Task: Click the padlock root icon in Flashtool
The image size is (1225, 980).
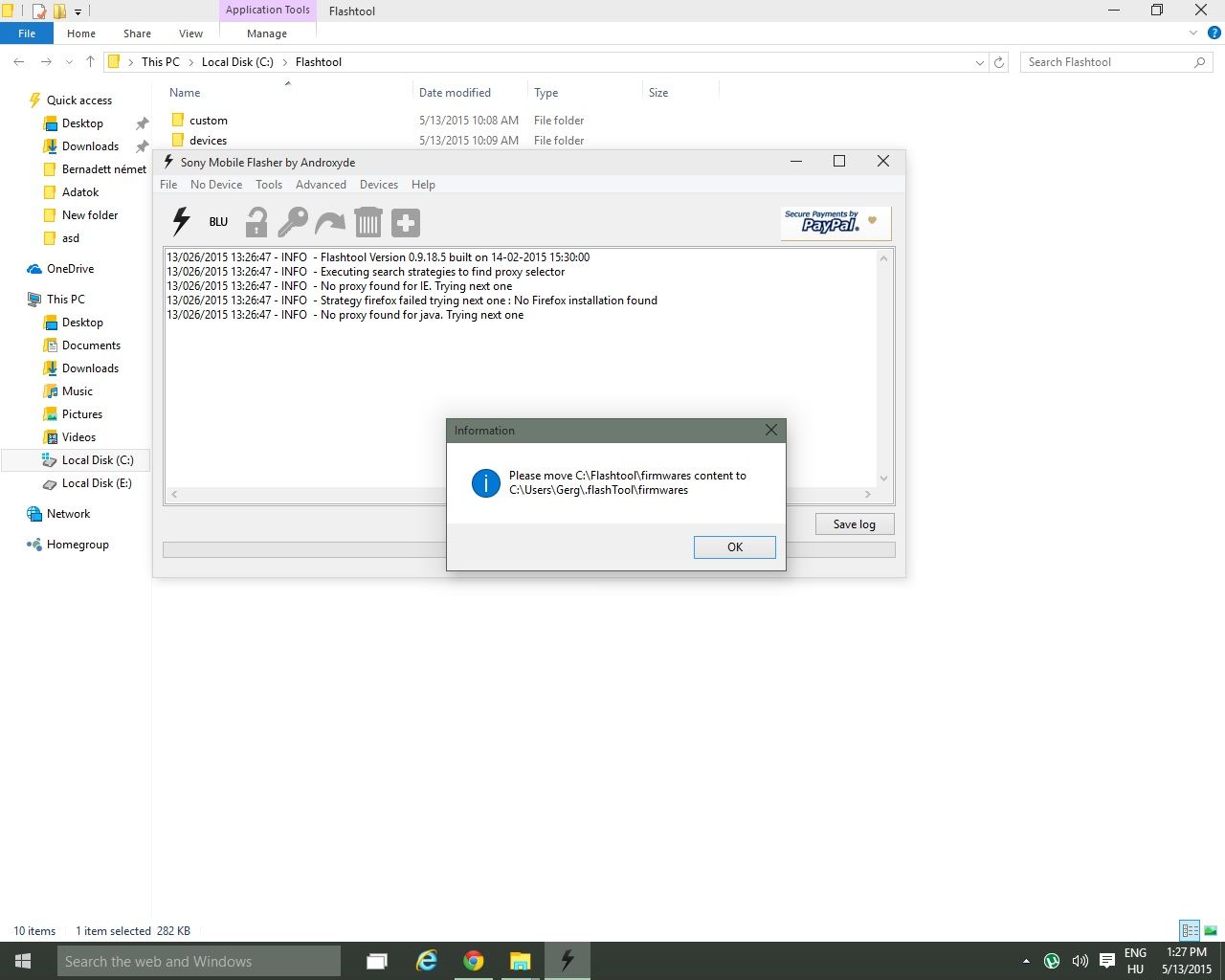Action: pyautogui.click(x=256, y=223)
